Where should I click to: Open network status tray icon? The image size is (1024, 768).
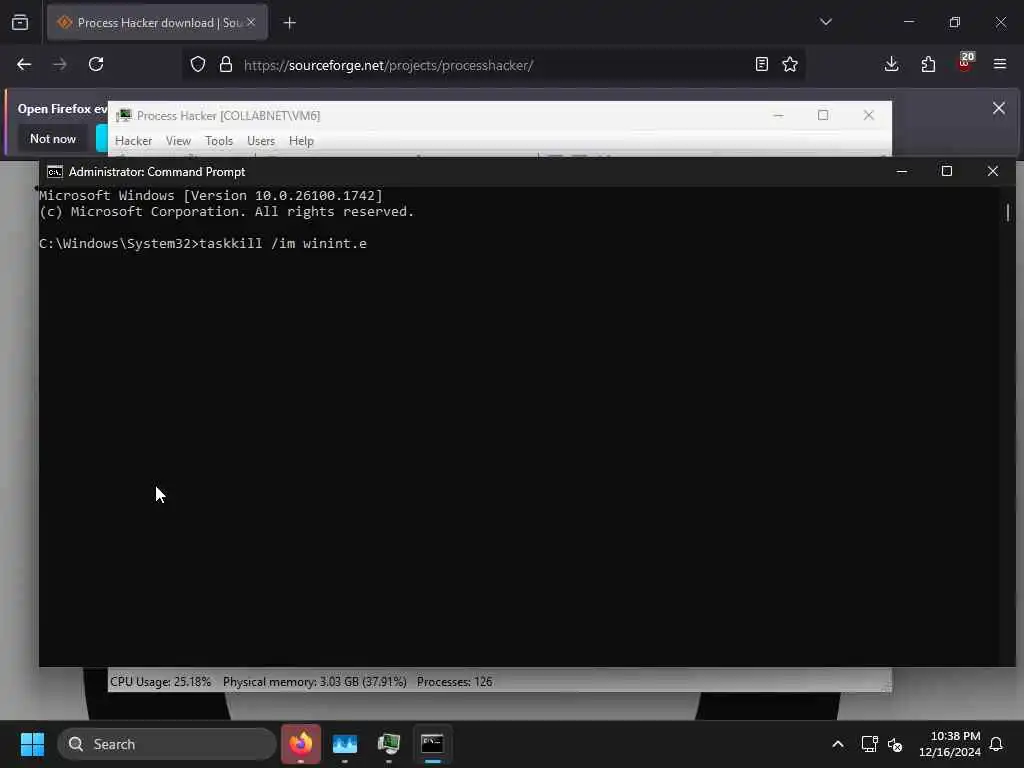pyautogui.click(x=869, y=744)
